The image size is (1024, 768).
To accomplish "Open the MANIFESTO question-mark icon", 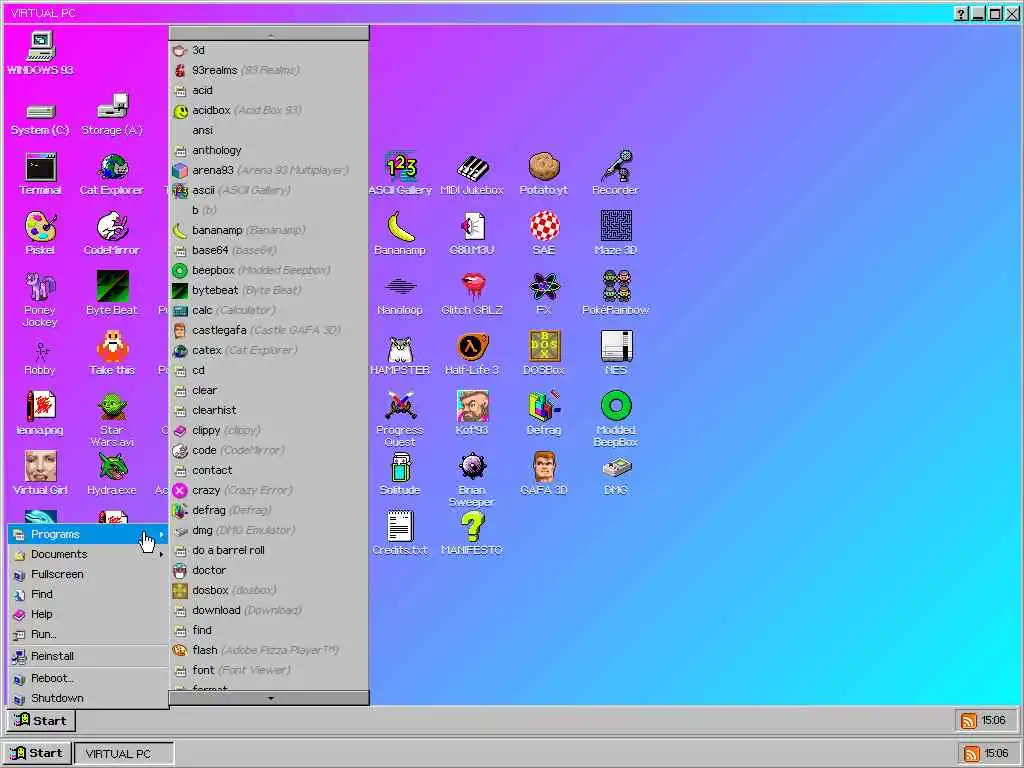I will [472, 534].
